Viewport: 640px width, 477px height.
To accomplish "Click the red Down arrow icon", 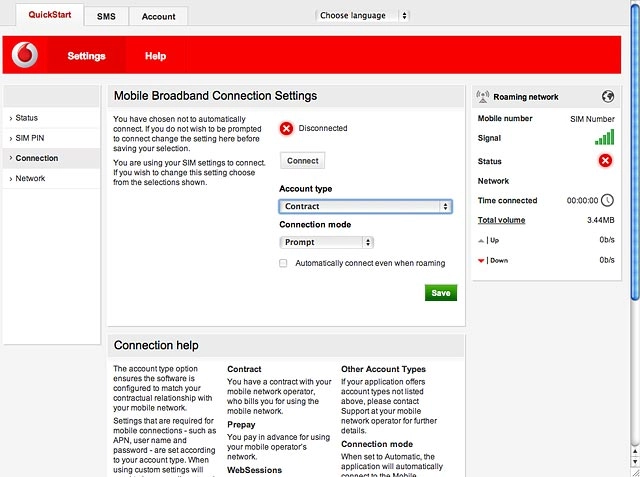I will click(481, 260).
